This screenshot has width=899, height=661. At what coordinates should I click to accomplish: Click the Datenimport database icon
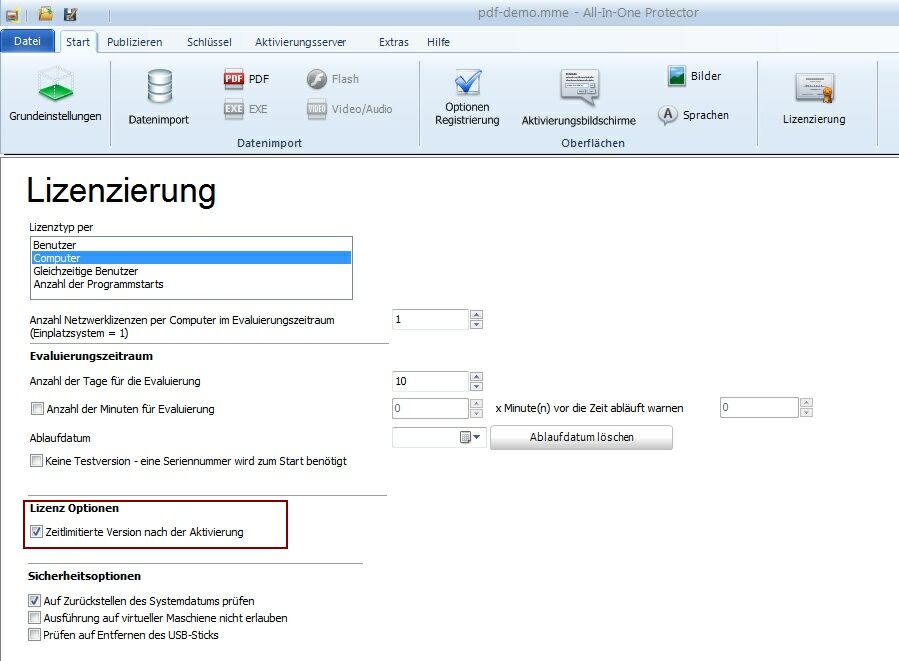(x=159, y=86)
